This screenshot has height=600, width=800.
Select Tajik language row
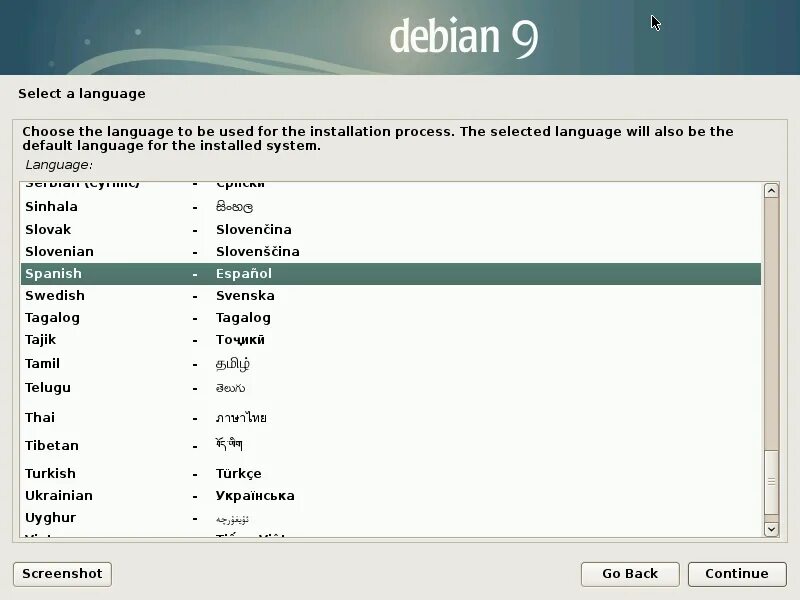point(391,340)
